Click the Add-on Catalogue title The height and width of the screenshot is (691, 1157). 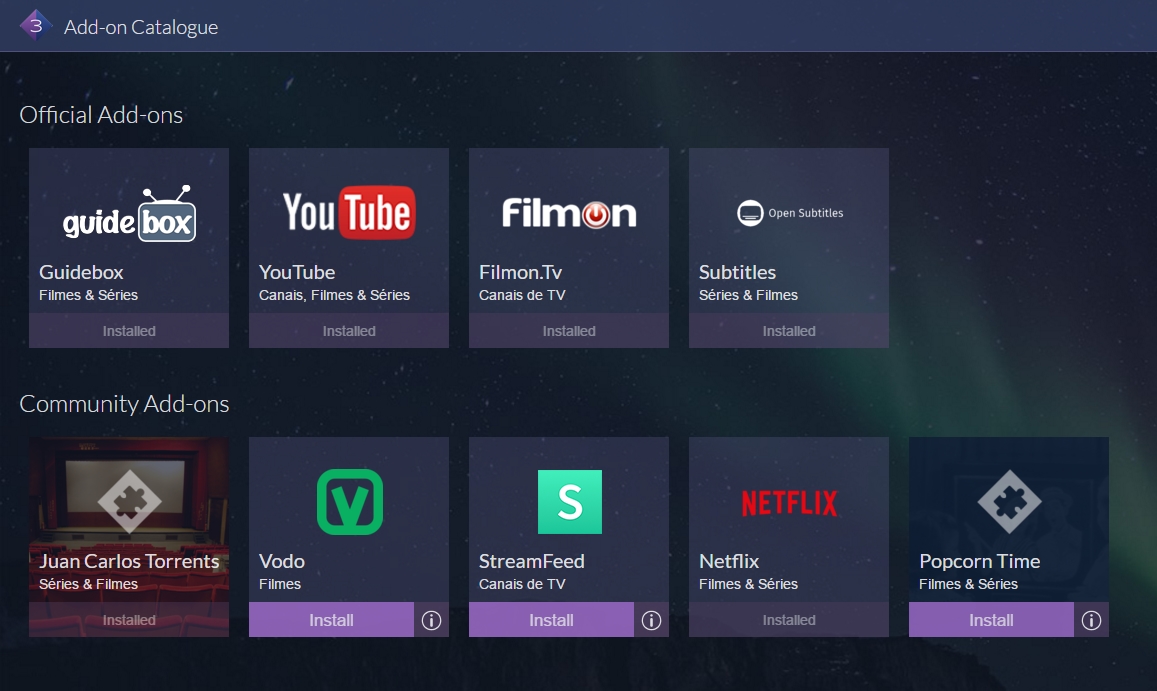(x=141, y=27)
